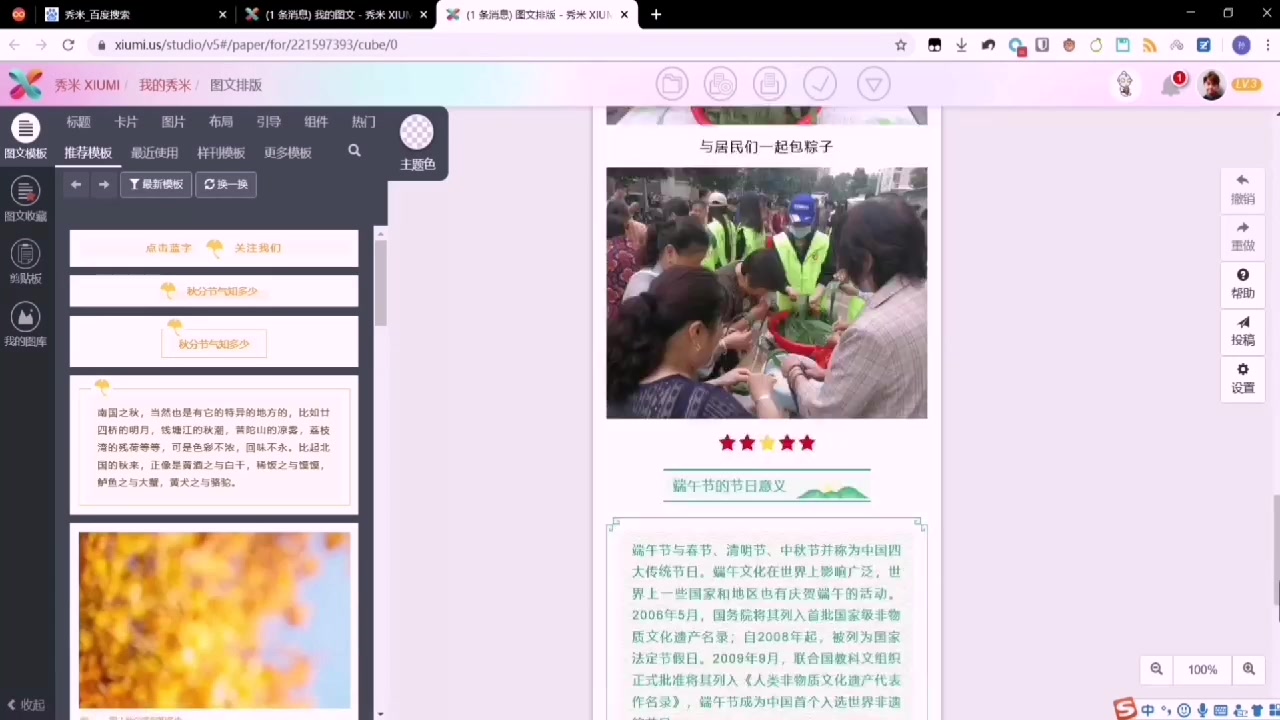Open the 投稿 submission tool
The height and width of the screenshot is (720, 1280).
[x=1242, y=330]
